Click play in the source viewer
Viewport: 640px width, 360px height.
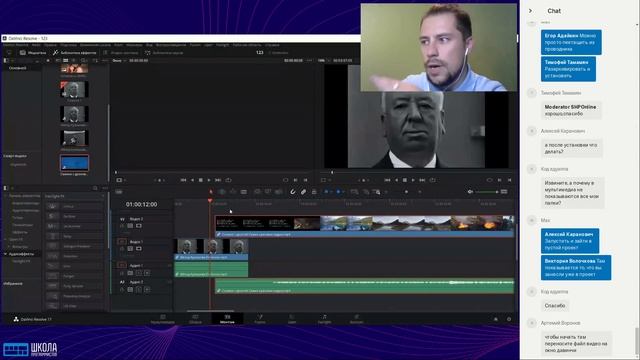point(209,180)
